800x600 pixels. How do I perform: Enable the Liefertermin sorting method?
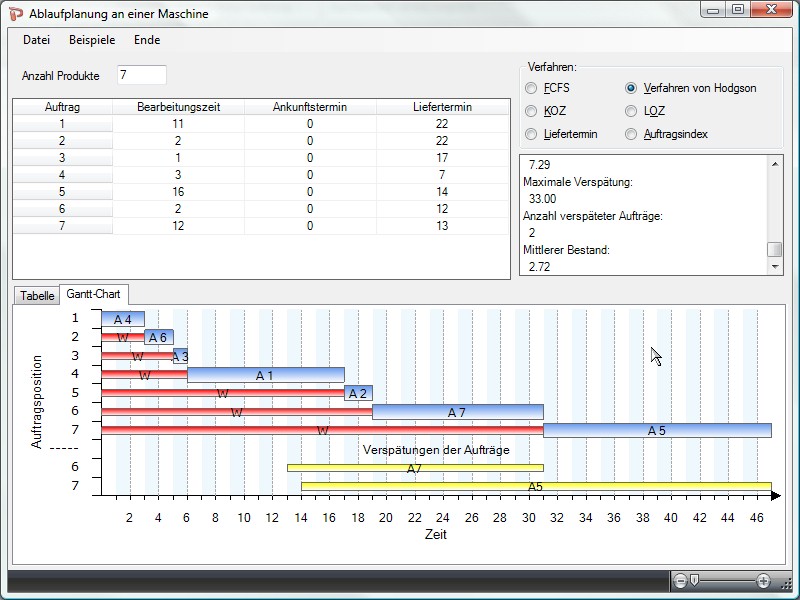[531, 134]
